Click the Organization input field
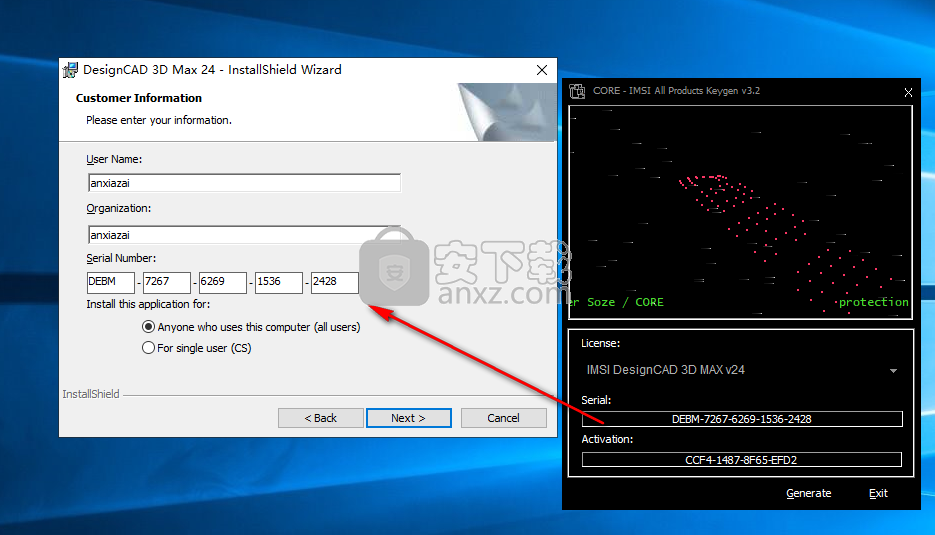This screenshot has width=935, height=535. [244, 235]
